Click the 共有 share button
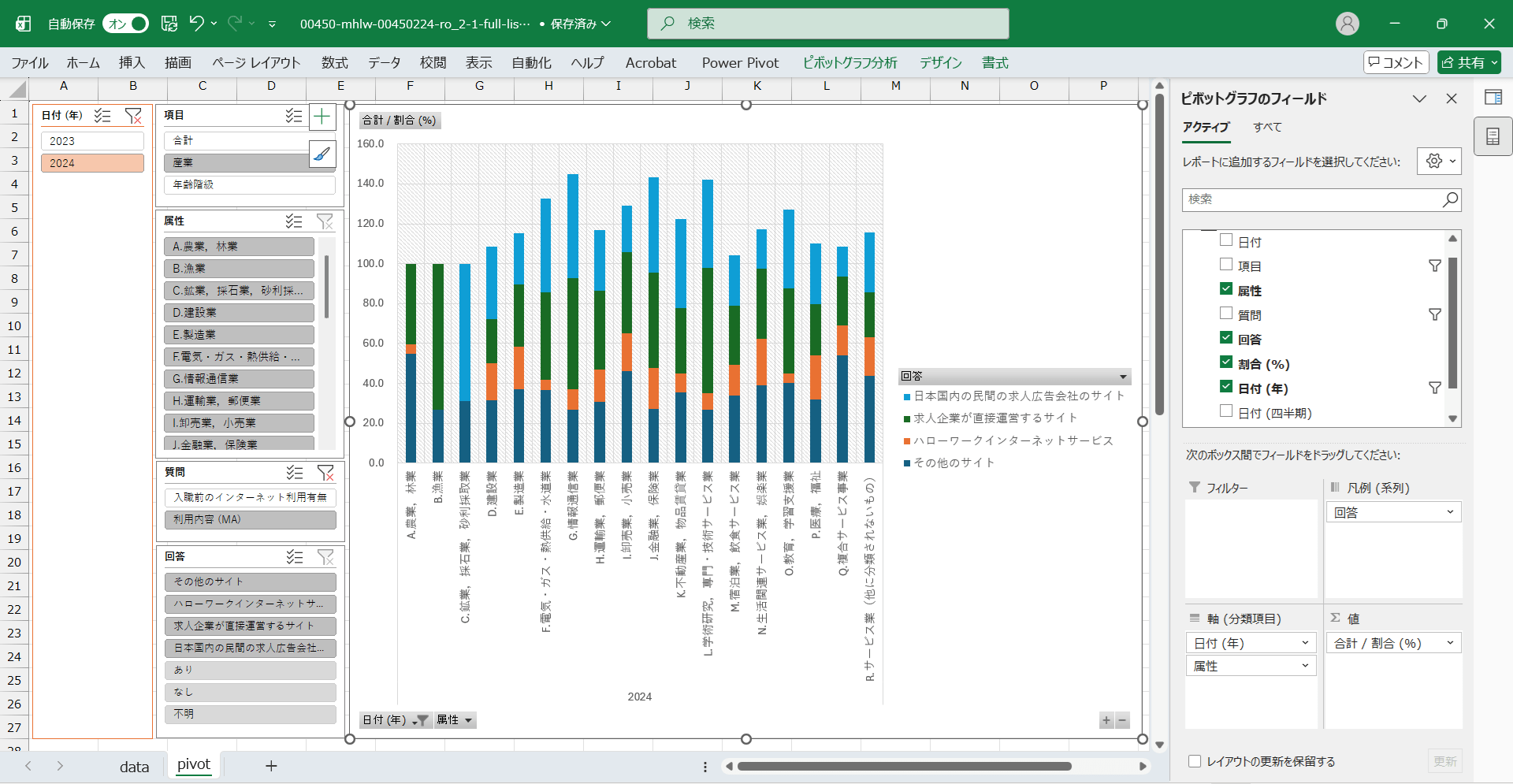 [1468, 62]
